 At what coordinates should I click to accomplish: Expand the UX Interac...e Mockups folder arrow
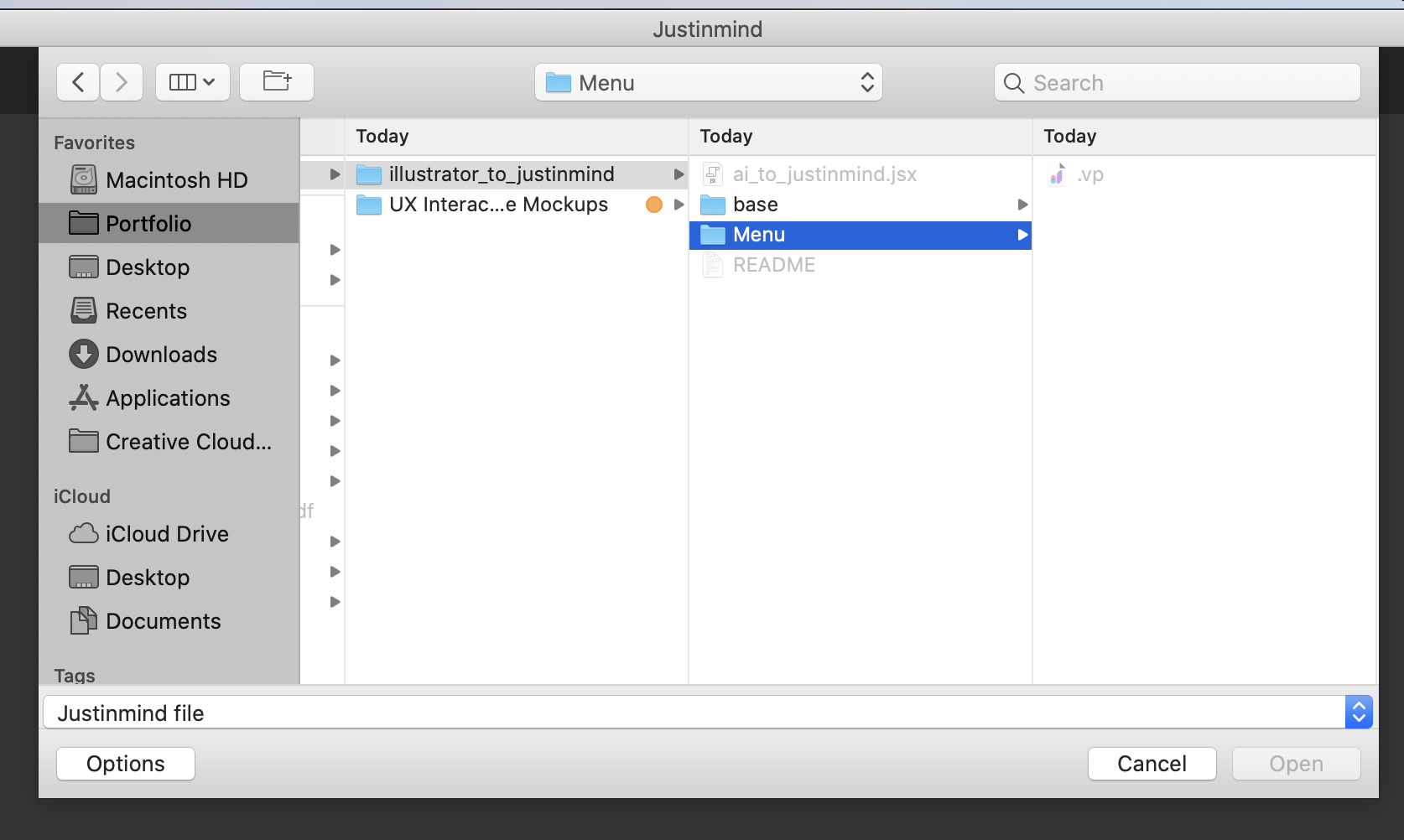pyautogui.click(x=679, y=205)
